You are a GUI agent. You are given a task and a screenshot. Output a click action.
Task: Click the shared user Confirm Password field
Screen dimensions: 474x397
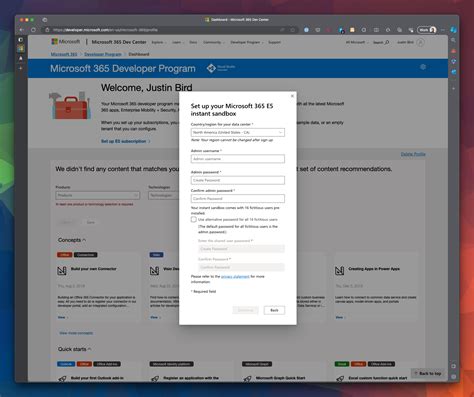(241, 267)
